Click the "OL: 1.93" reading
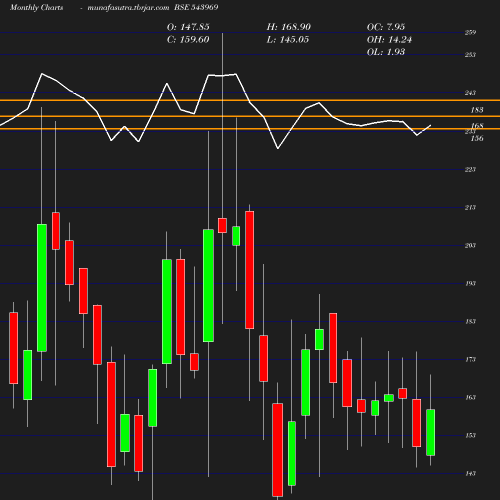The image size is (500, 500). (386, 52)
